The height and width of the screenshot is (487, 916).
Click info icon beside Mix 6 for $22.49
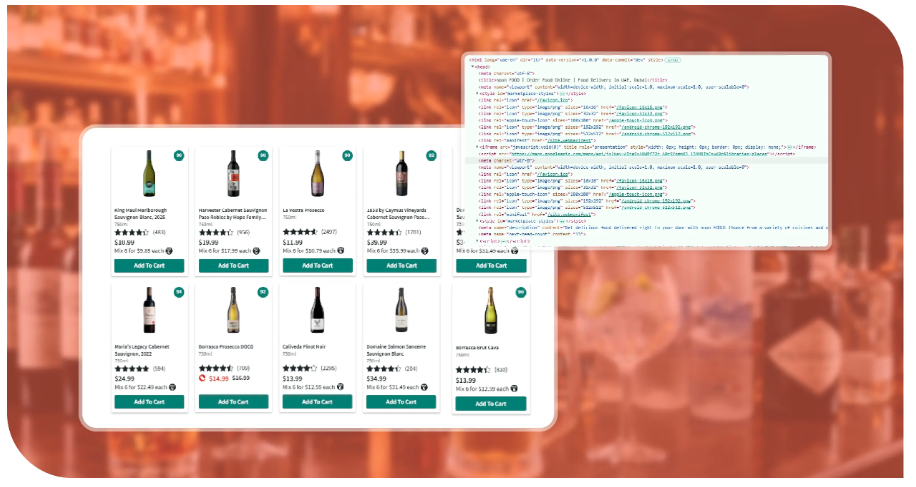tap(172, 387)
